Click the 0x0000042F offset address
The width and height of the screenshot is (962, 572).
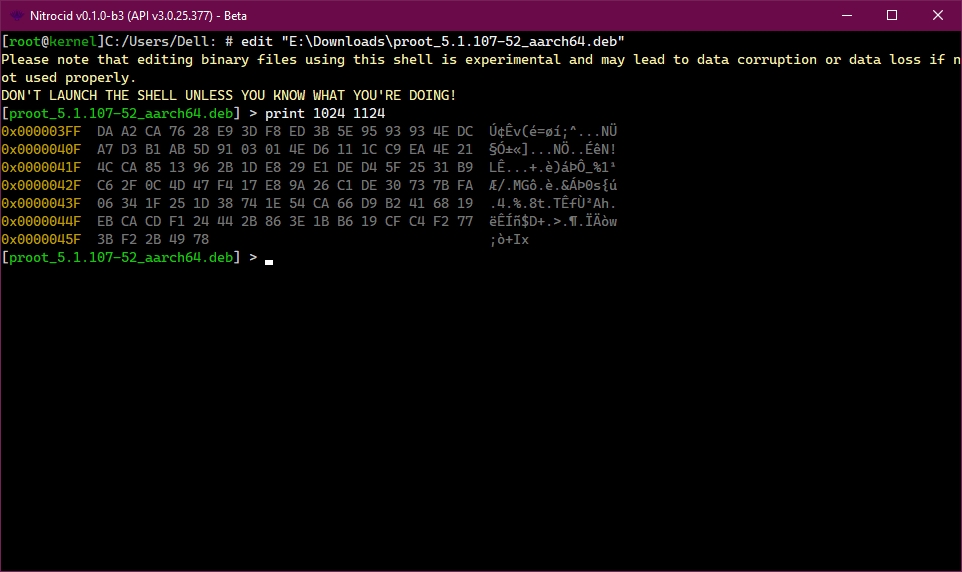41,185
